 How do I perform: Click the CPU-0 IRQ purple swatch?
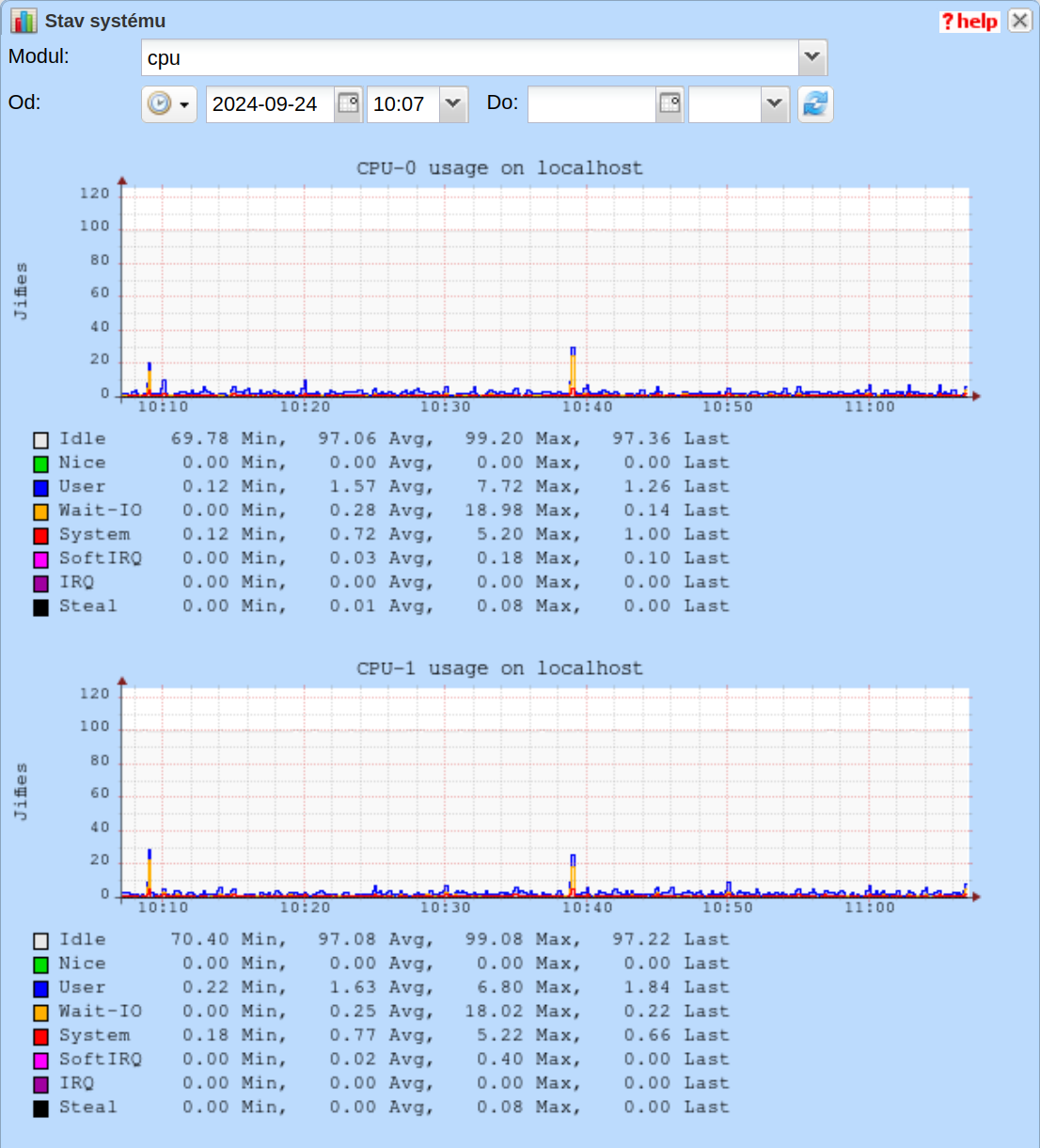click(40, 584)
